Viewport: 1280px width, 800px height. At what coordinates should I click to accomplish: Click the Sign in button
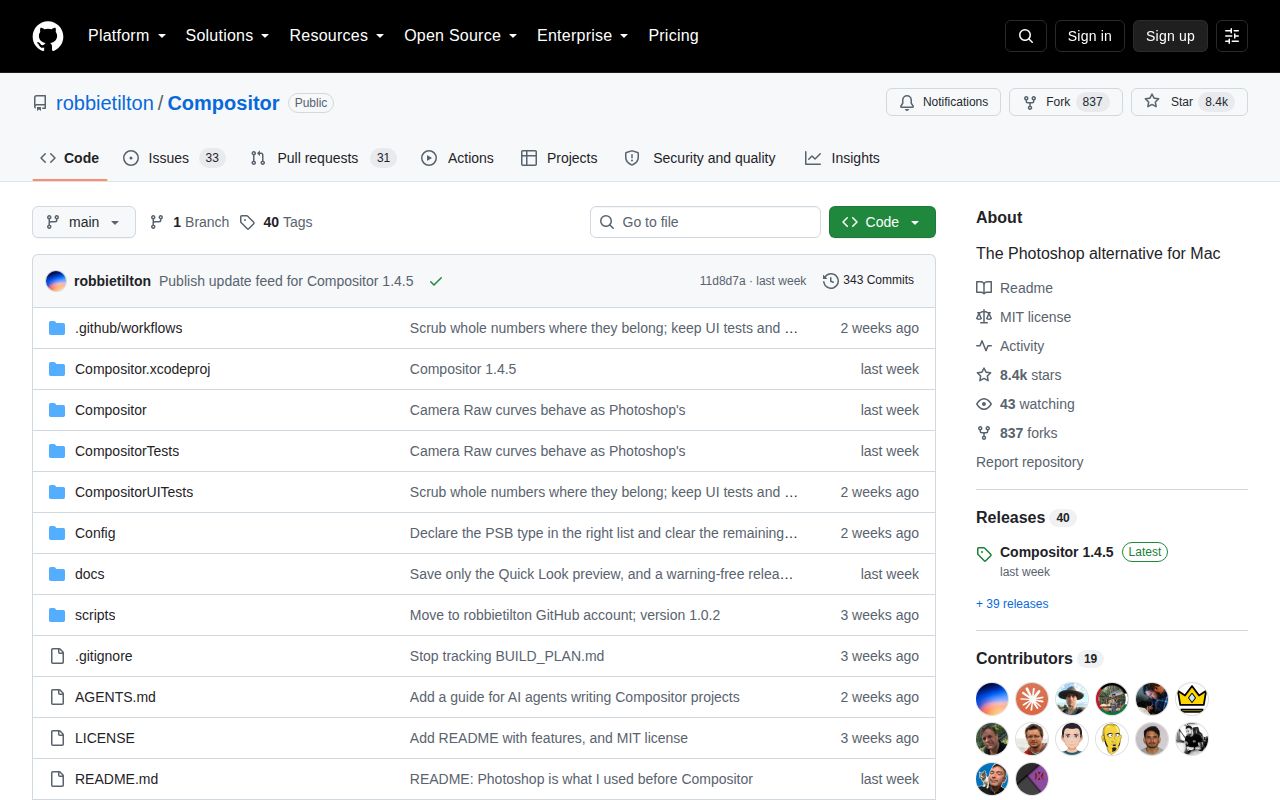[1089, 36]
